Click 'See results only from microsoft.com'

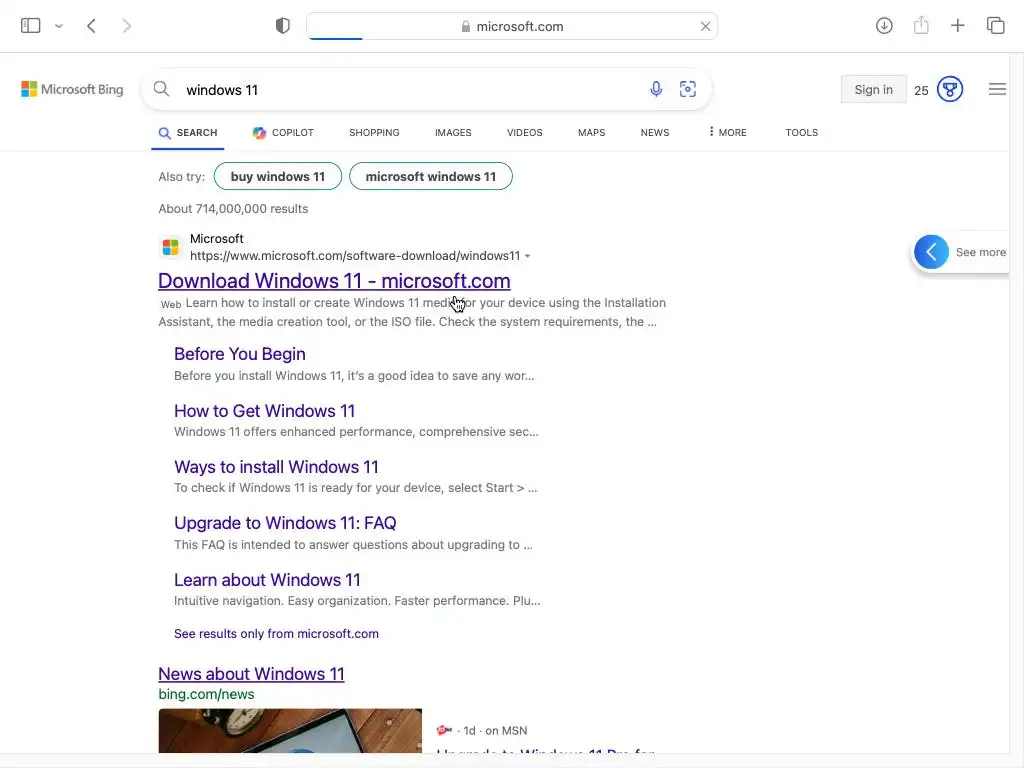(x=276, y=633)
